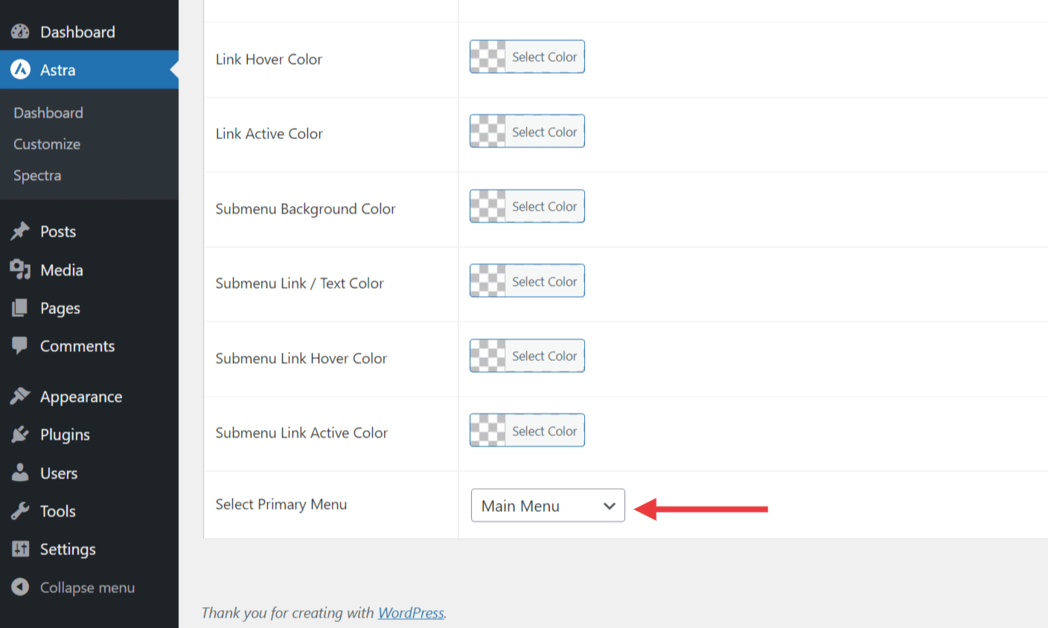Click the Tools wrench icon
The height and width of the screenshot is (628, 1048).
tap(20, 511)
